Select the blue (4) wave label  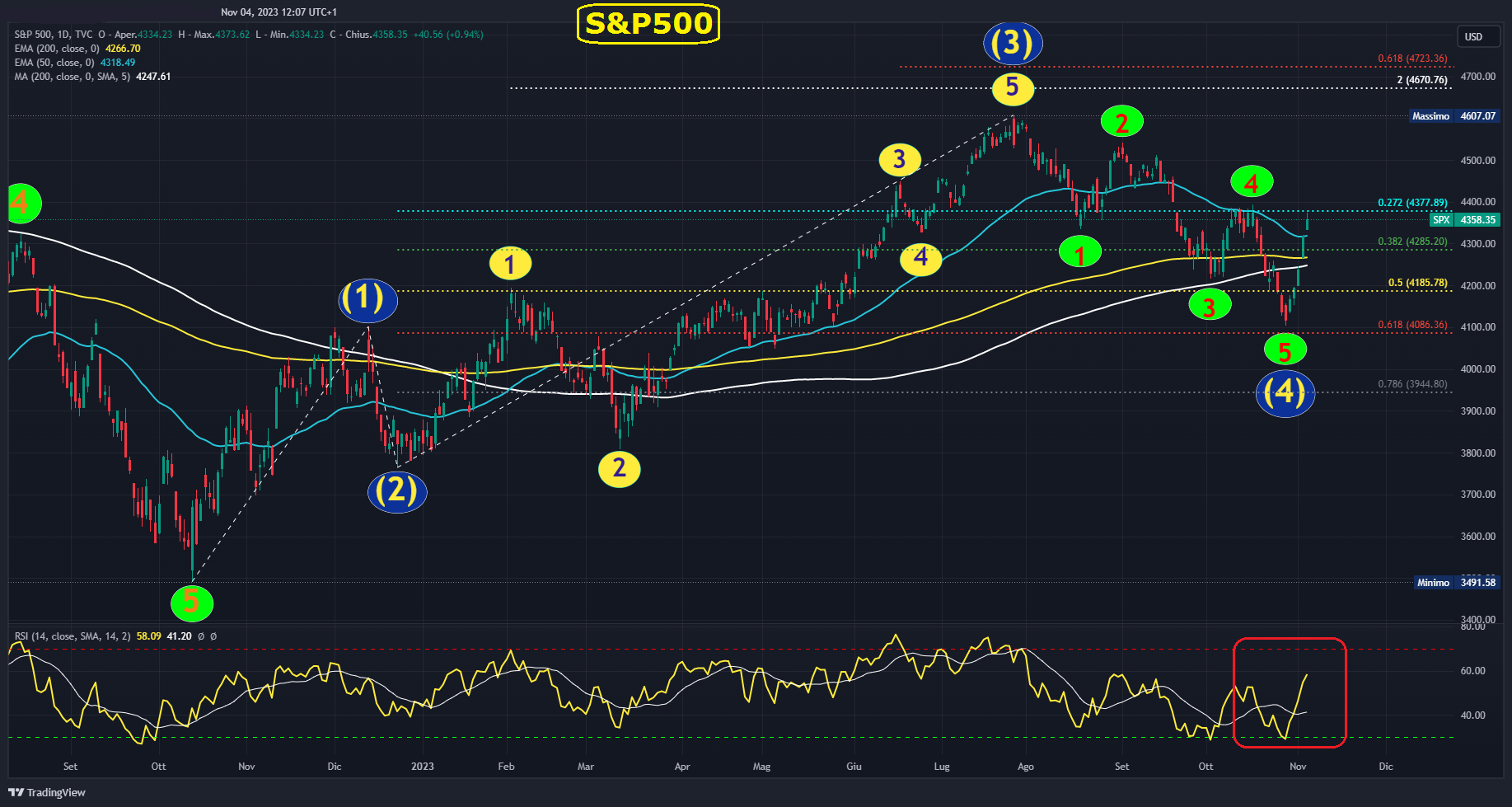(1285, 393)
